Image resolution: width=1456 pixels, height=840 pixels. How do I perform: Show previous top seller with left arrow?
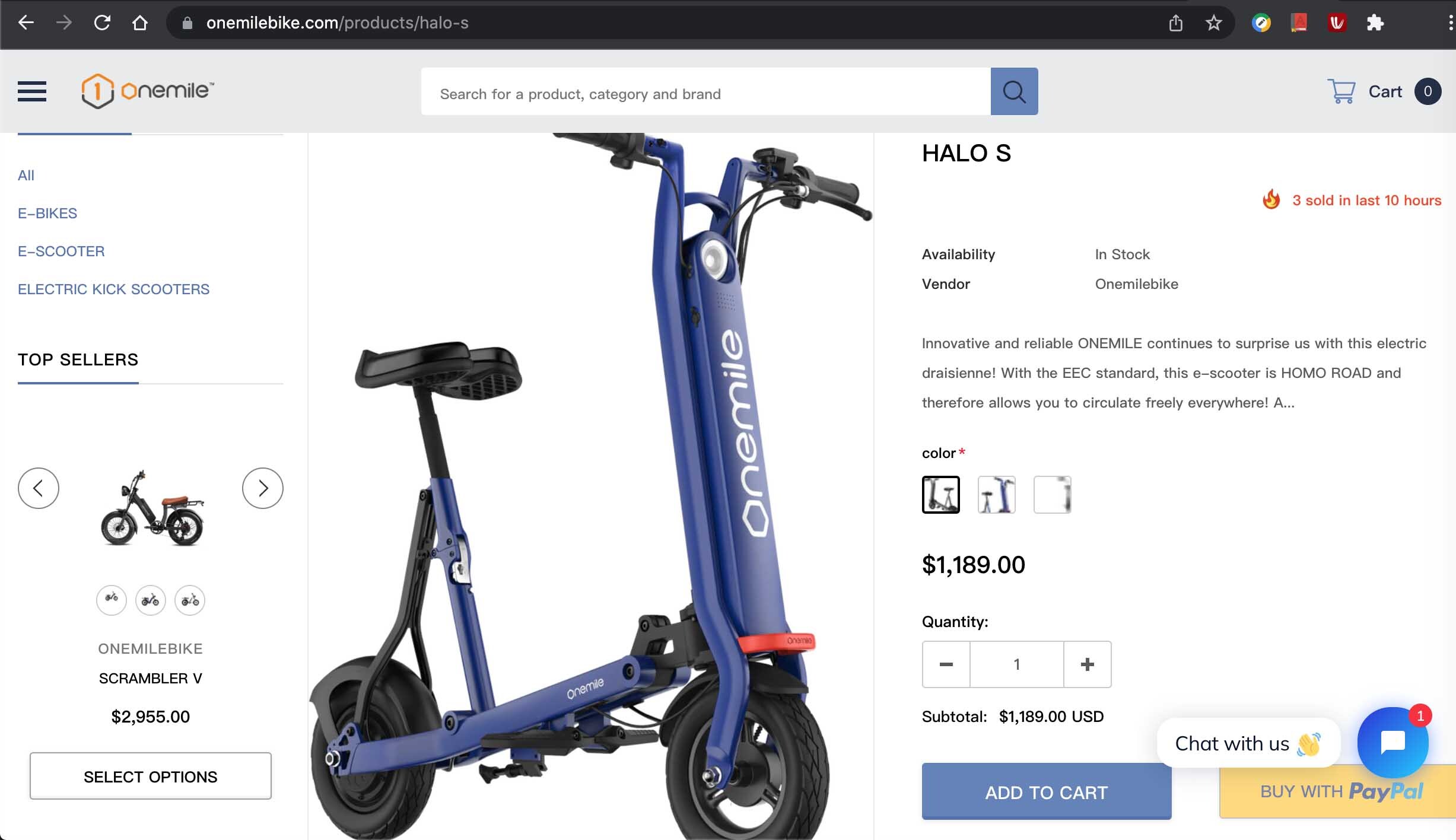pos(39,488)
